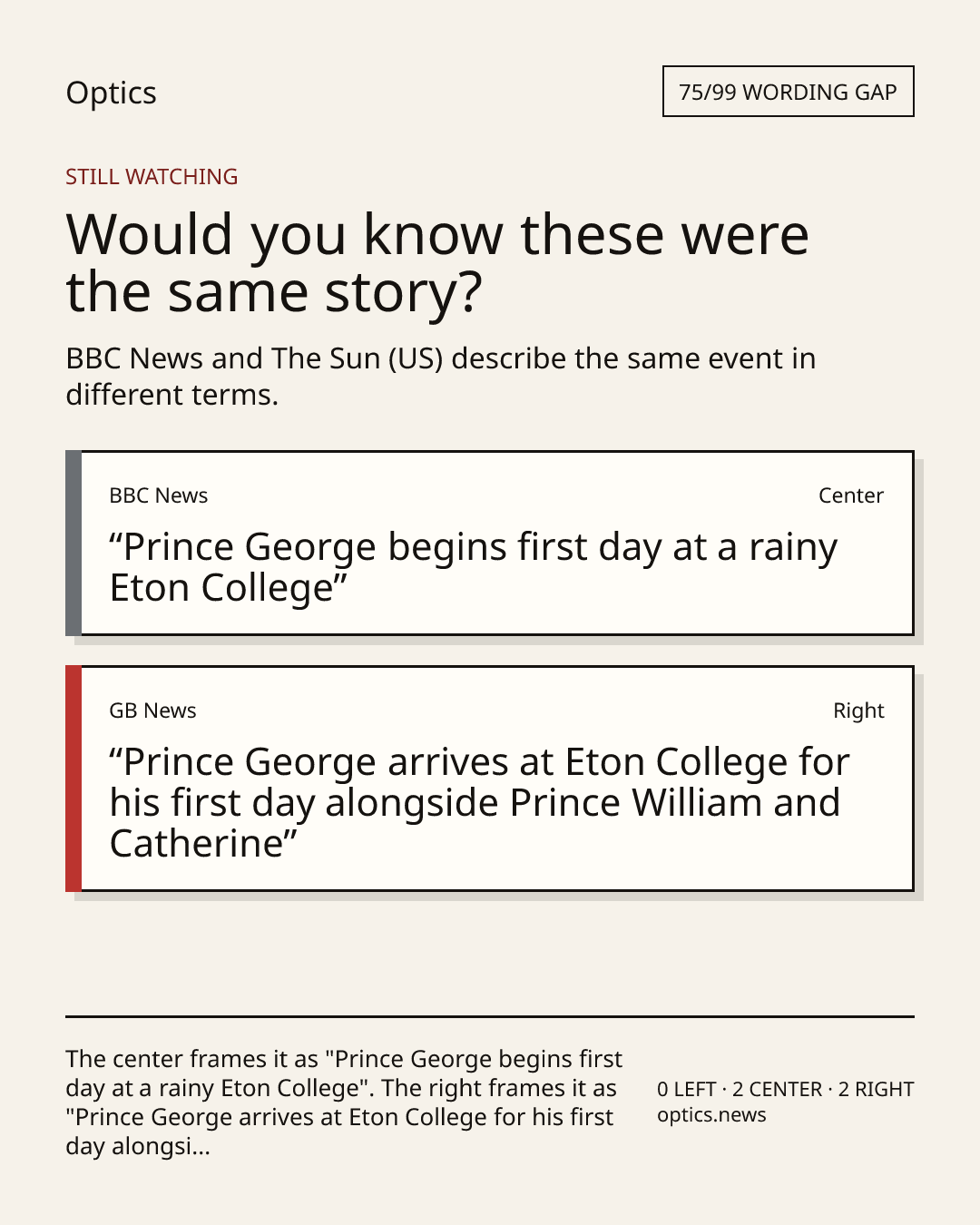
Task: Click the horizontal divider line above footer
Action: pos(490,1016)
